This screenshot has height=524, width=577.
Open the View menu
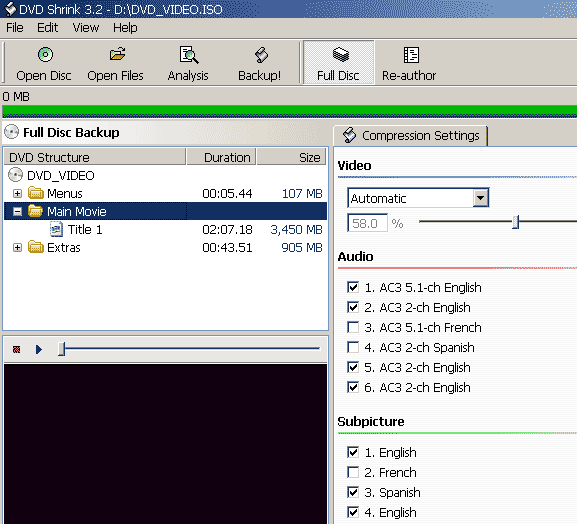tap(86, 28)
